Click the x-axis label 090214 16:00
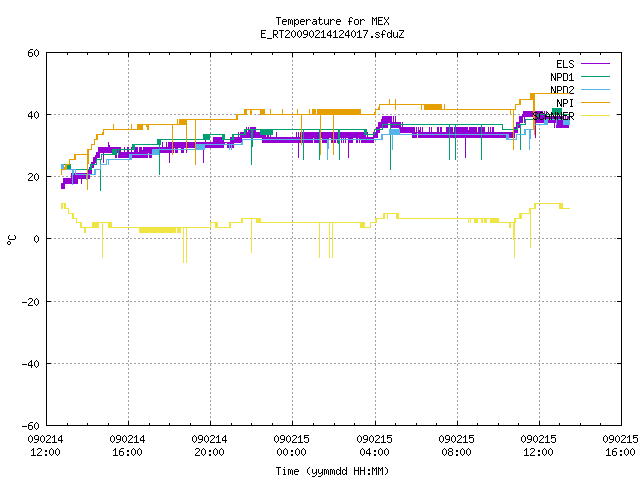 (127, 446)
